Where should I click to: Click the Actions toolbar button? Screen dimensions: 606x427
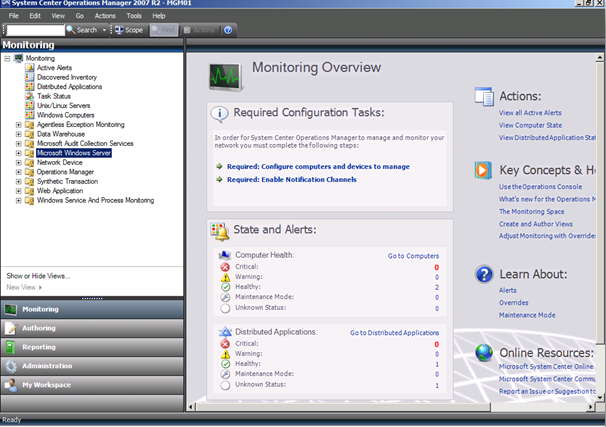[x=199, y=30]
